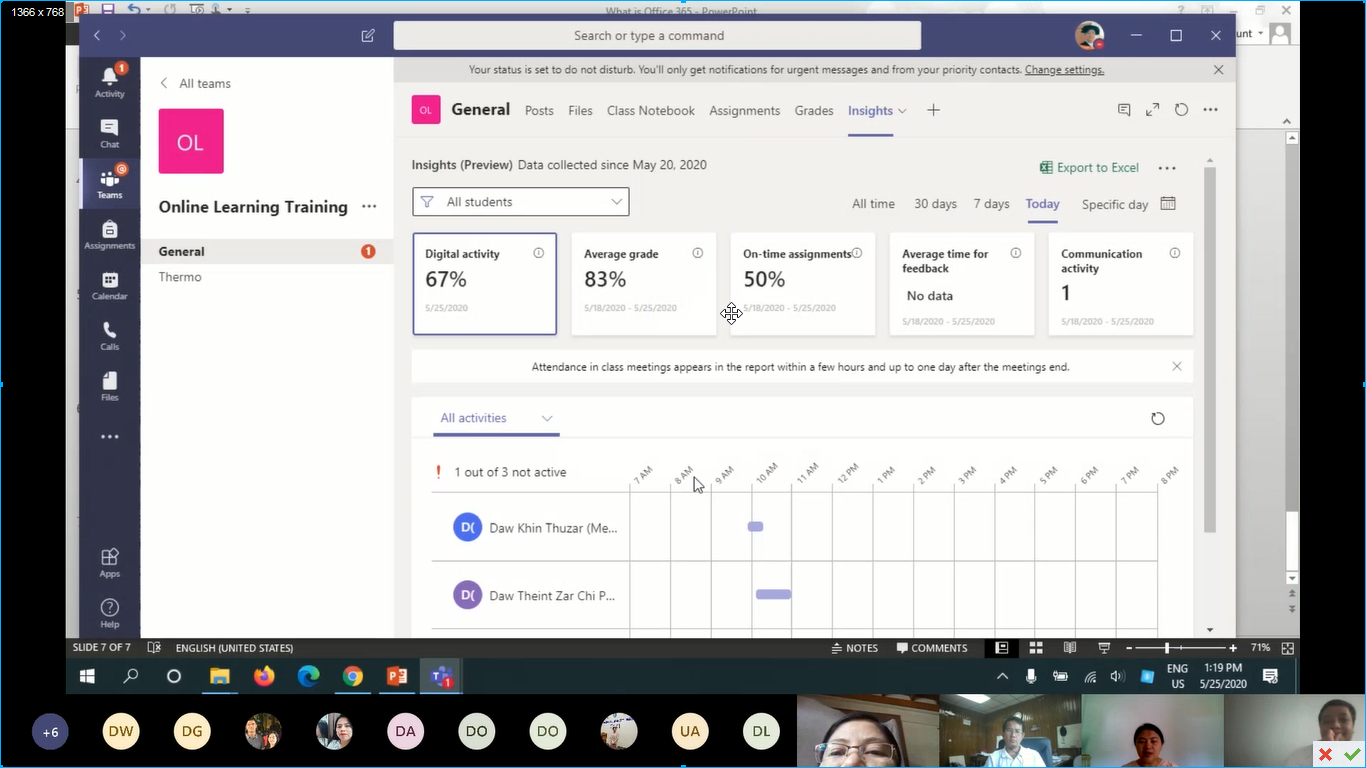Click Daw Khin Thuzar activity bar
Screen dimensions: 1366x768
click(x=755, y=526)
